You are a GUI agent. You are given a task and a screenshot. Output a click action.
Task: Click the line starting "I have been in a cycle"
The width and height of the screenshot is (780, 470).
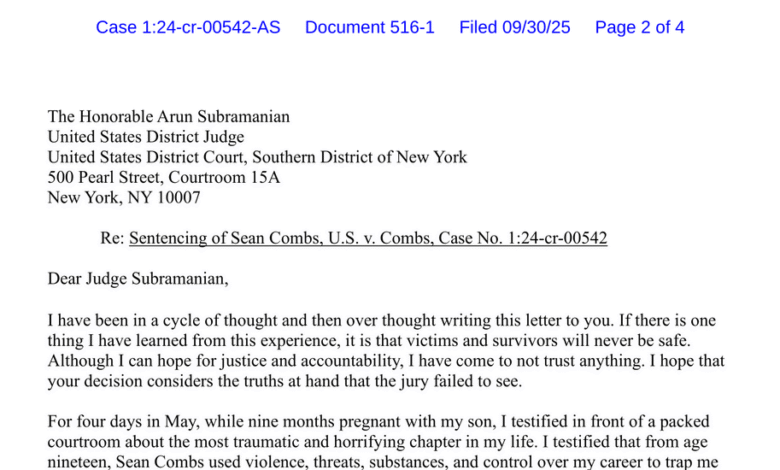[382, 321]
